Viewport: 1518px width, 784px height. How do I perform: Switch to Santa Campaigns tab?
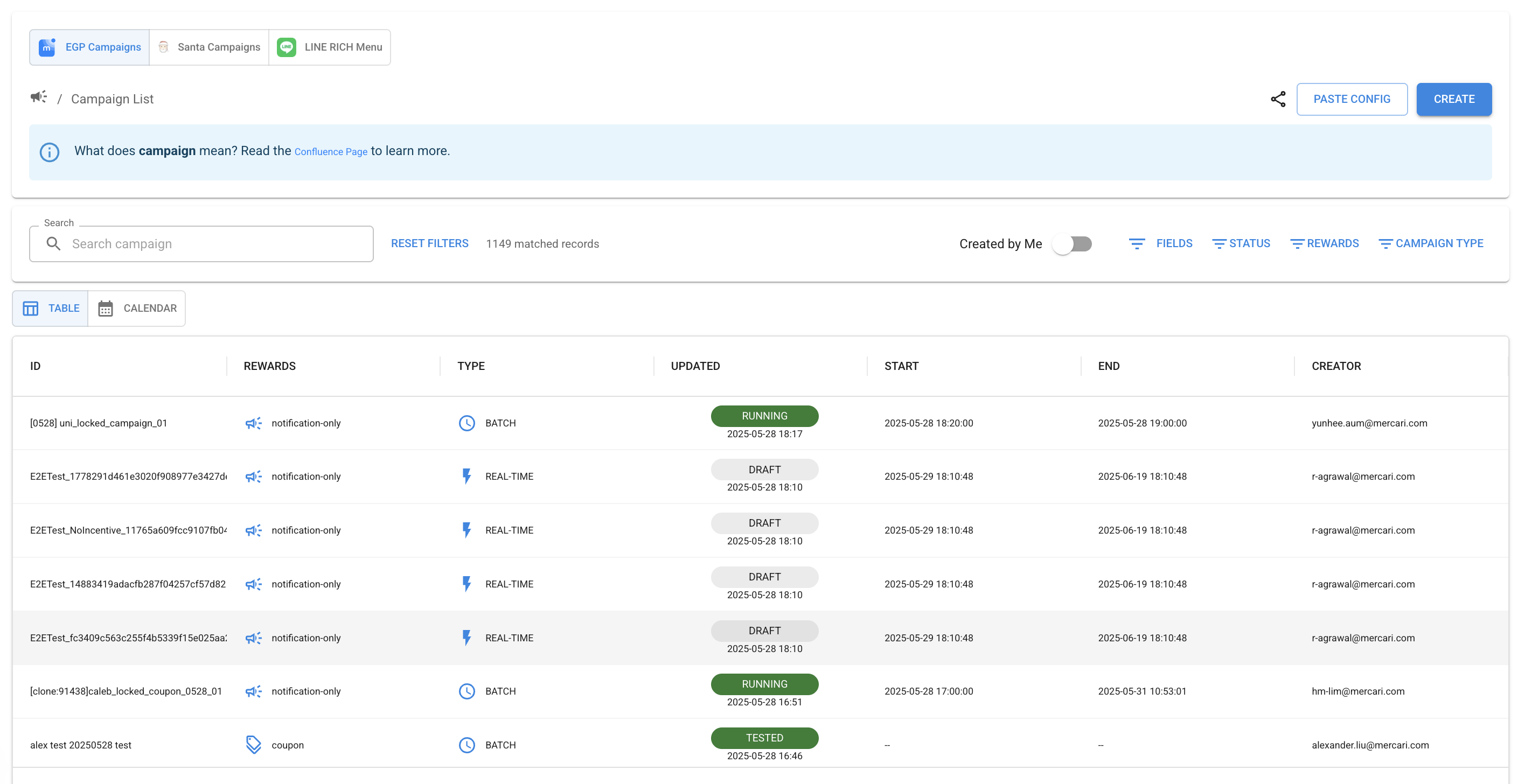[x=209, y=47]
